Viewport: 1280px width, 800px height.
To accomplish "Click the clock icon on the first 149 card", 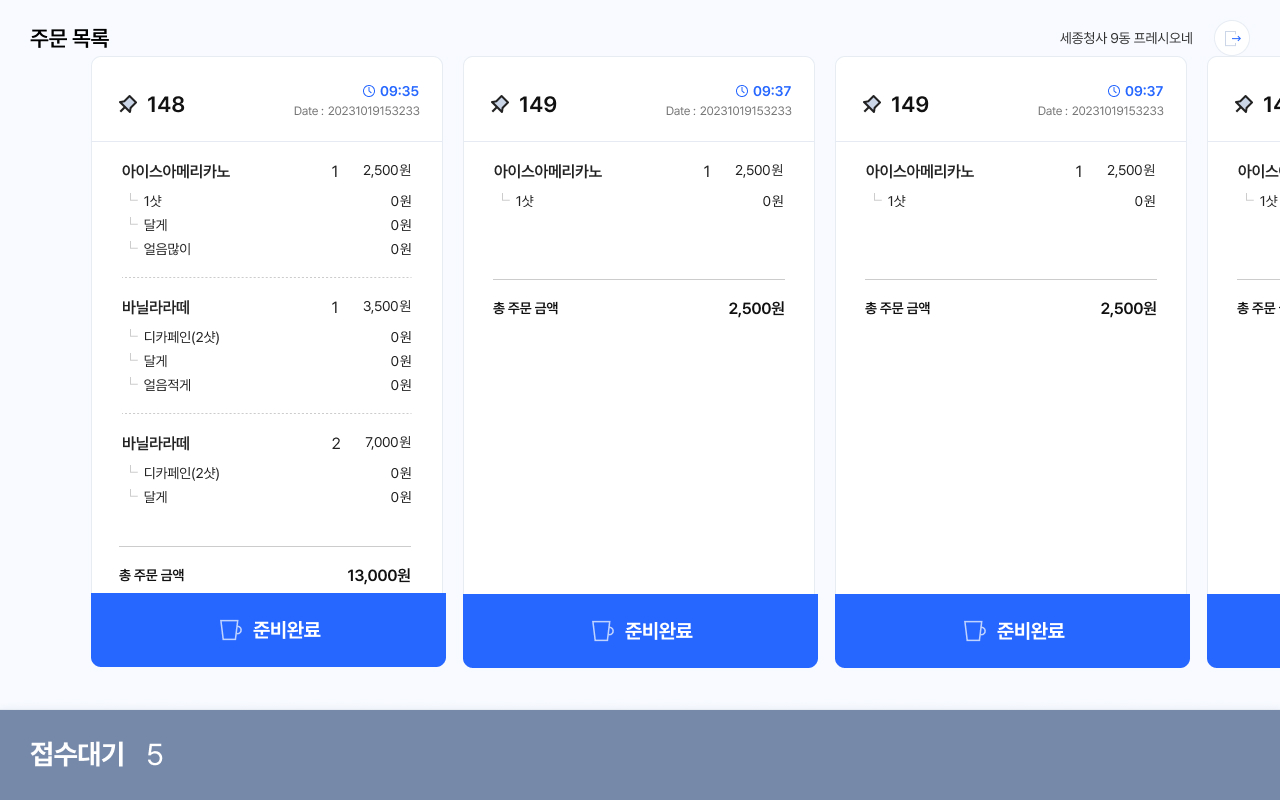I will (742, 91).
